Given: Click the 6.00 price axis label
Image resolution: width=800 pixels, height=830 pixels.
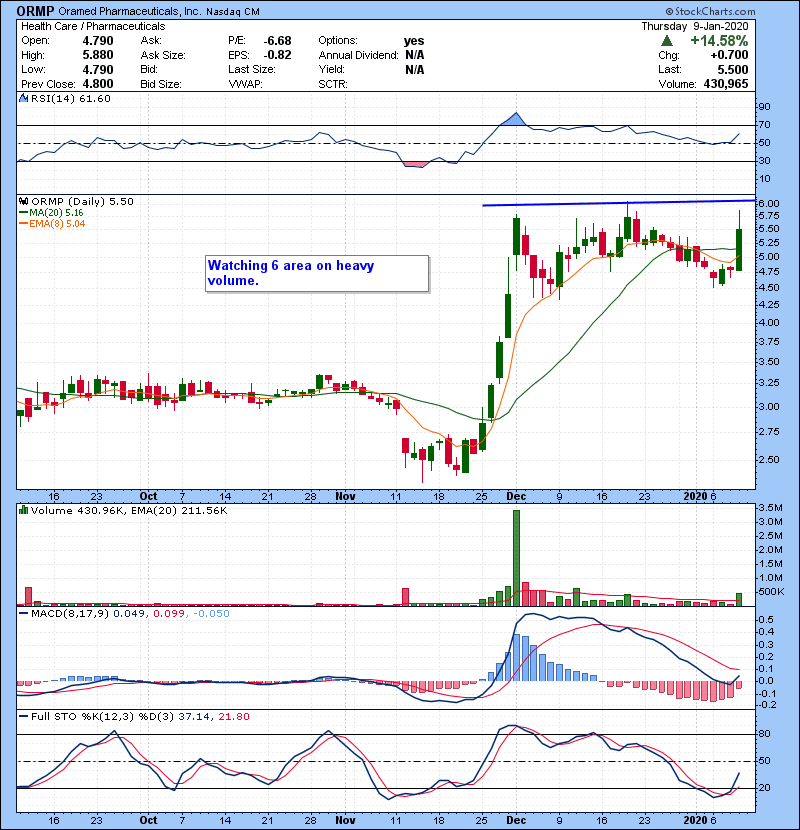Looking at the screenshot, I should tap(768, 203).
